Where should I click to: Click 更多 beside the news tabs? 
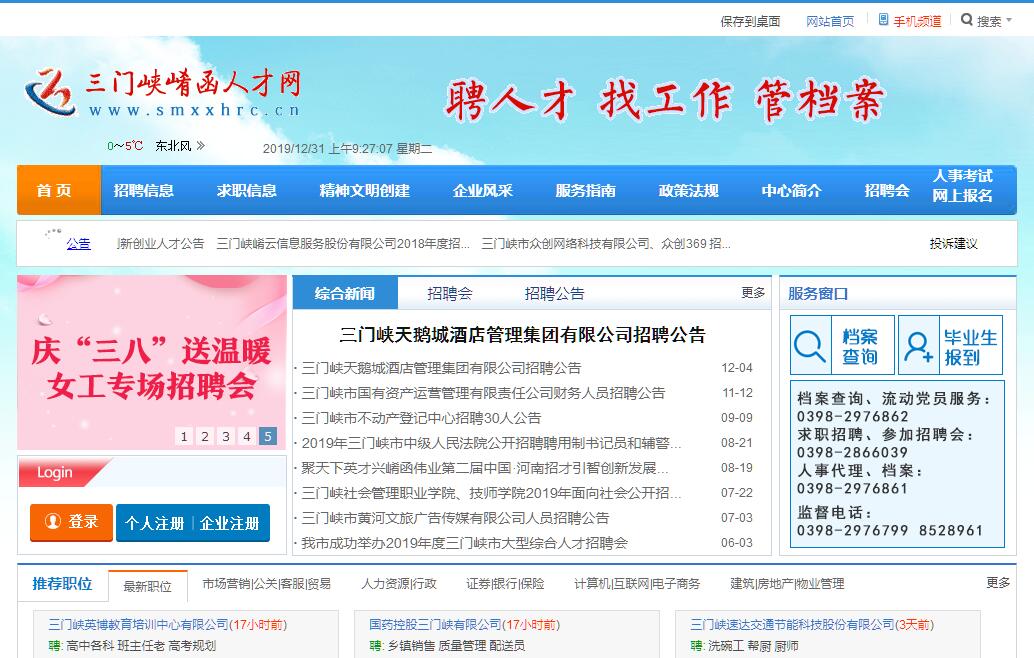click(753, 293)
